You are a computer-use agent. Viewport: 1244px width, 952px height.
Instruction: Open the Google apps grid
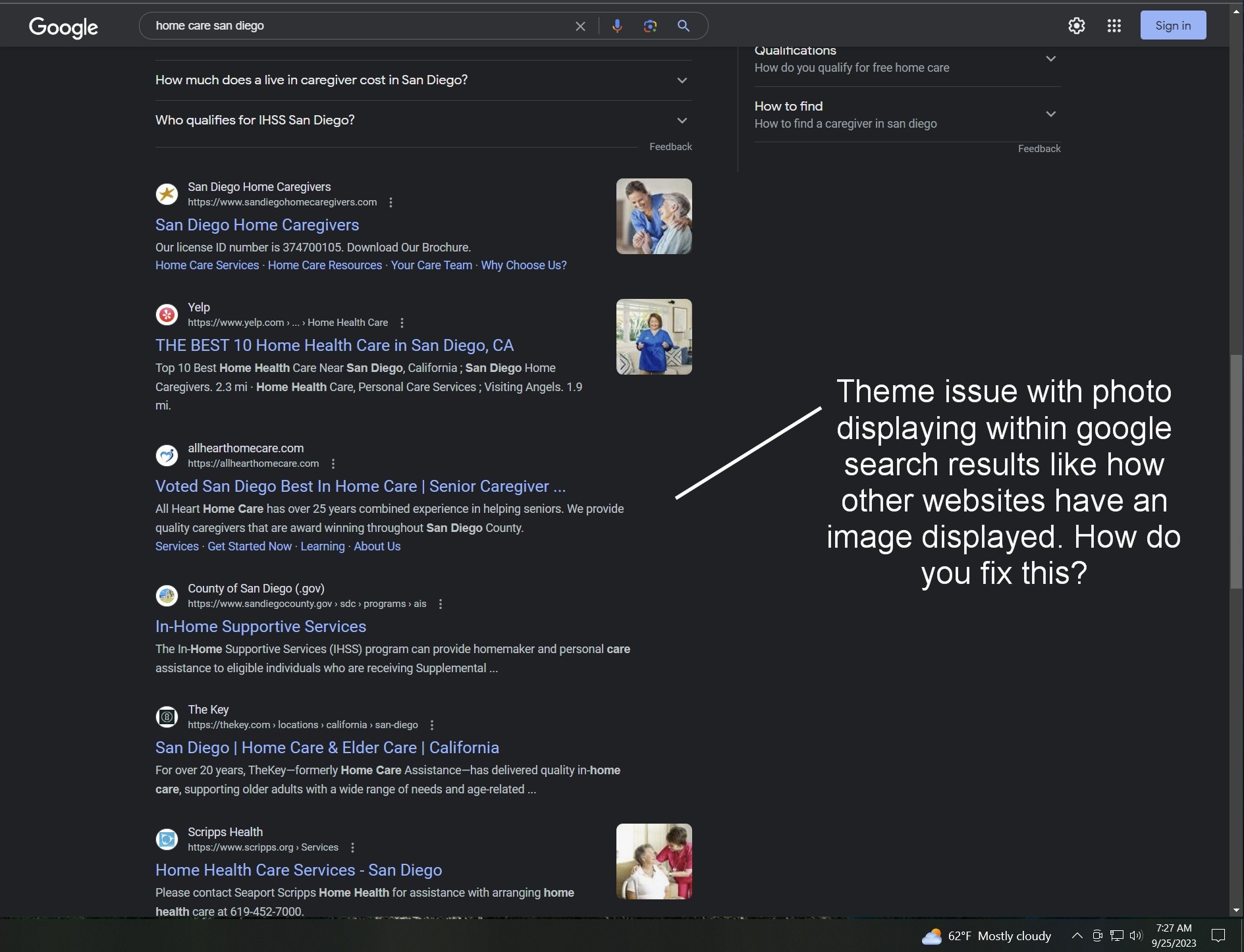coord(1114,26)
